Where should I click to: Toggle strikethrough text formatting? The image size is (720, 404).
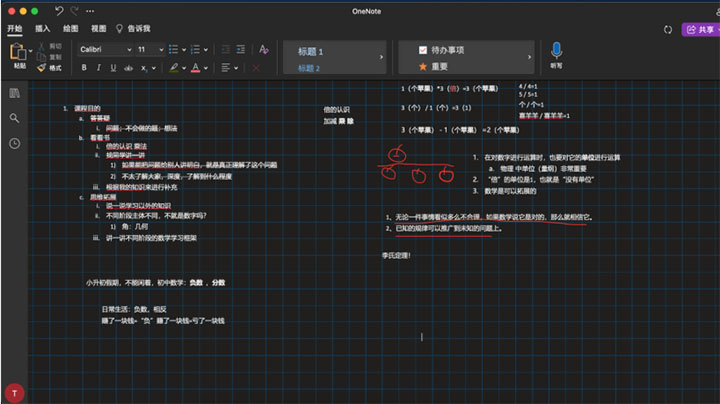click(x=130, y=68)
